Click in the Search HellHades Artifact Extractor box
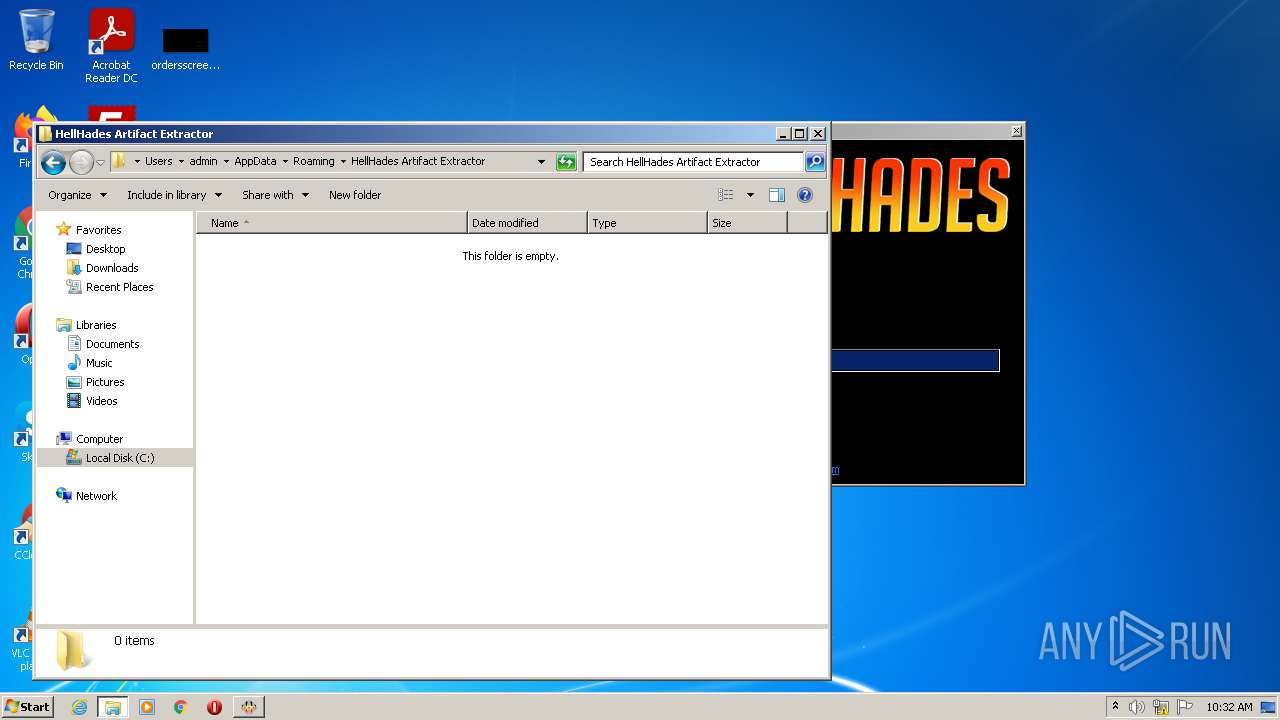The width and height of the screenshot is (1280, 720). coord(694,161)
